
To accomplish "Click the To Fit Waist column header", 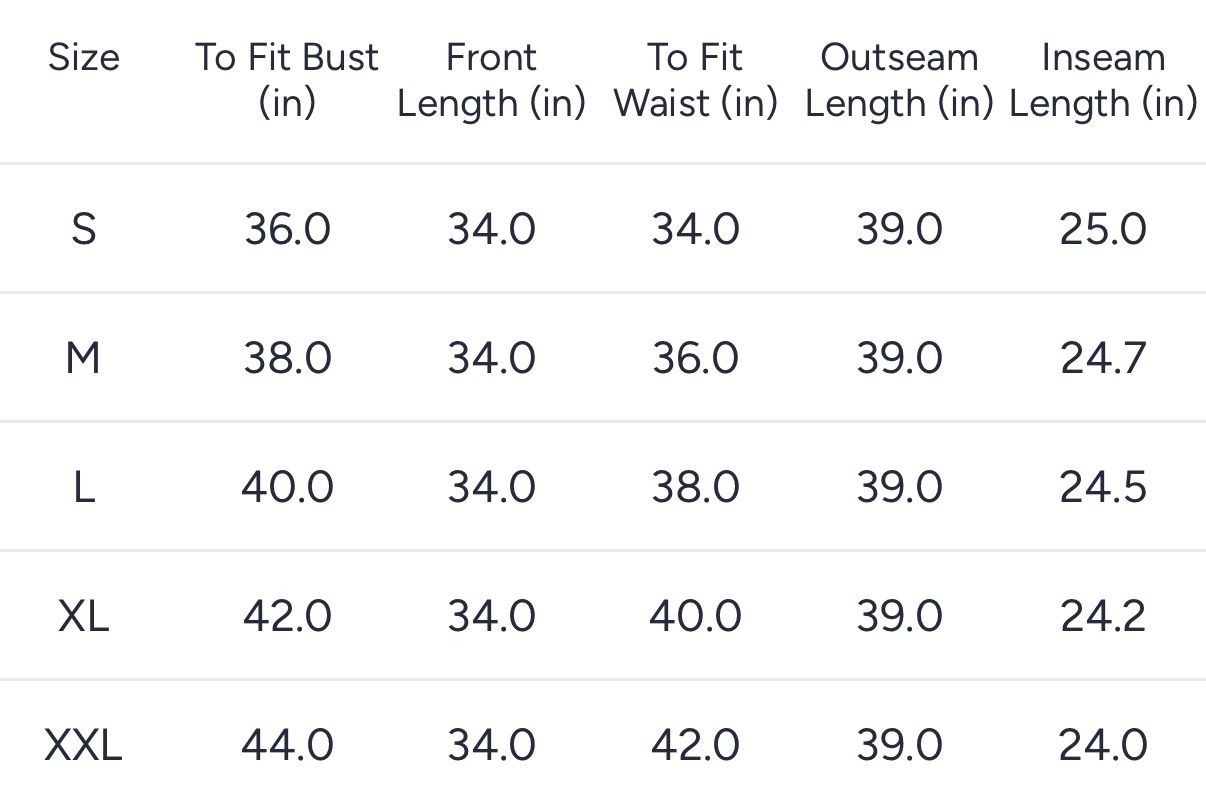I will tap(695, 80).
